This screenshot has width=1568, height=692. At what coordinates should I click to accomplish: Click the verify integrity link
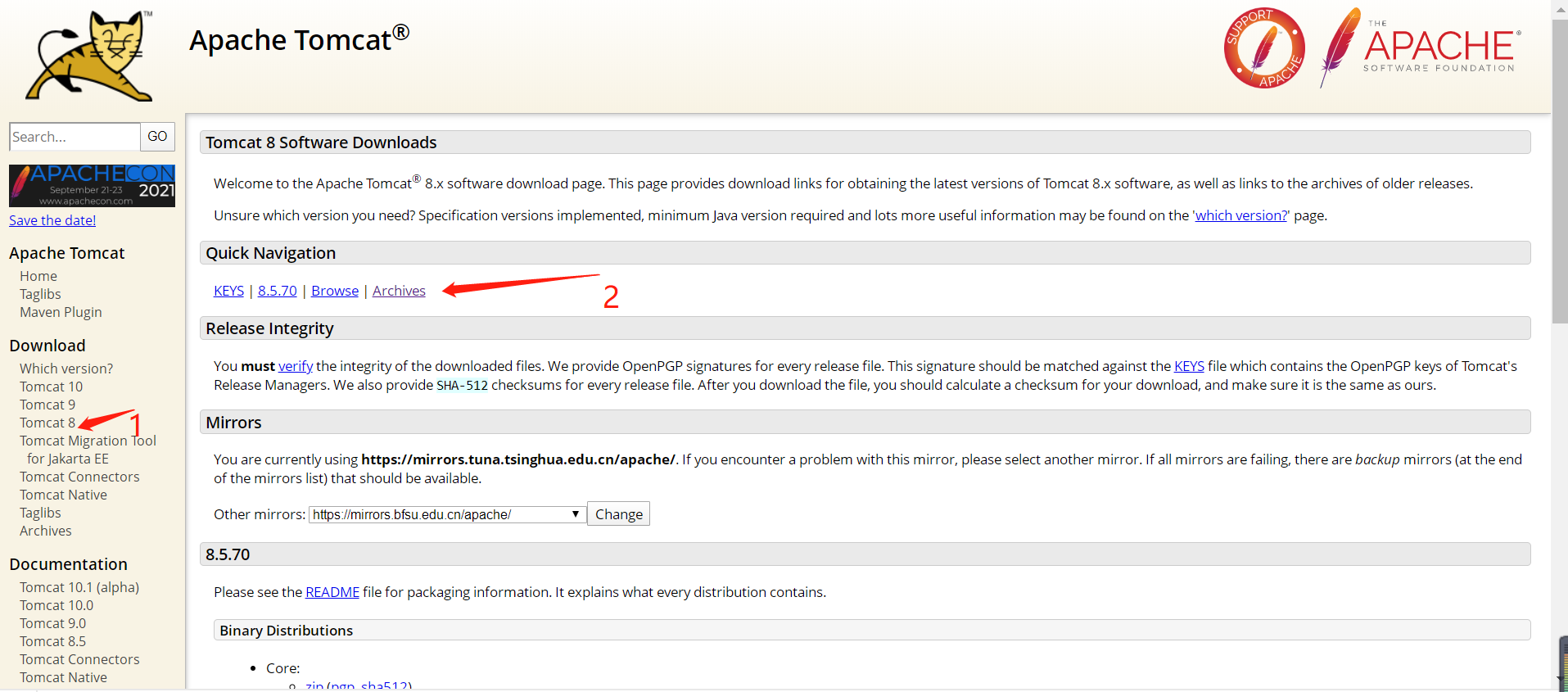click(296, 366)
